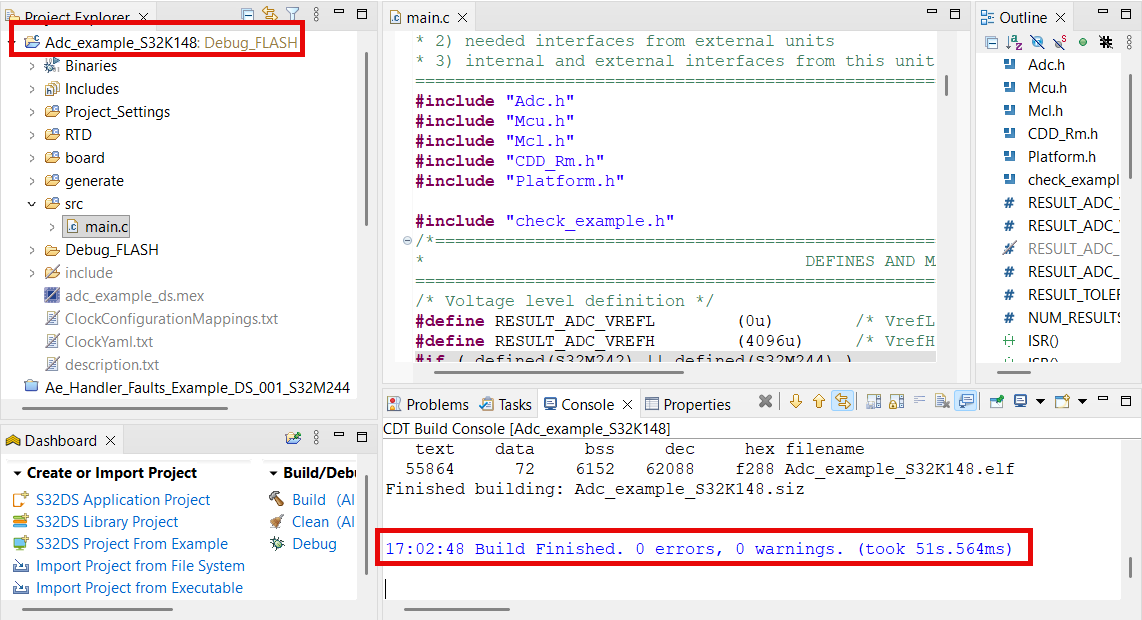Click the Import Project from File System link

140,565
